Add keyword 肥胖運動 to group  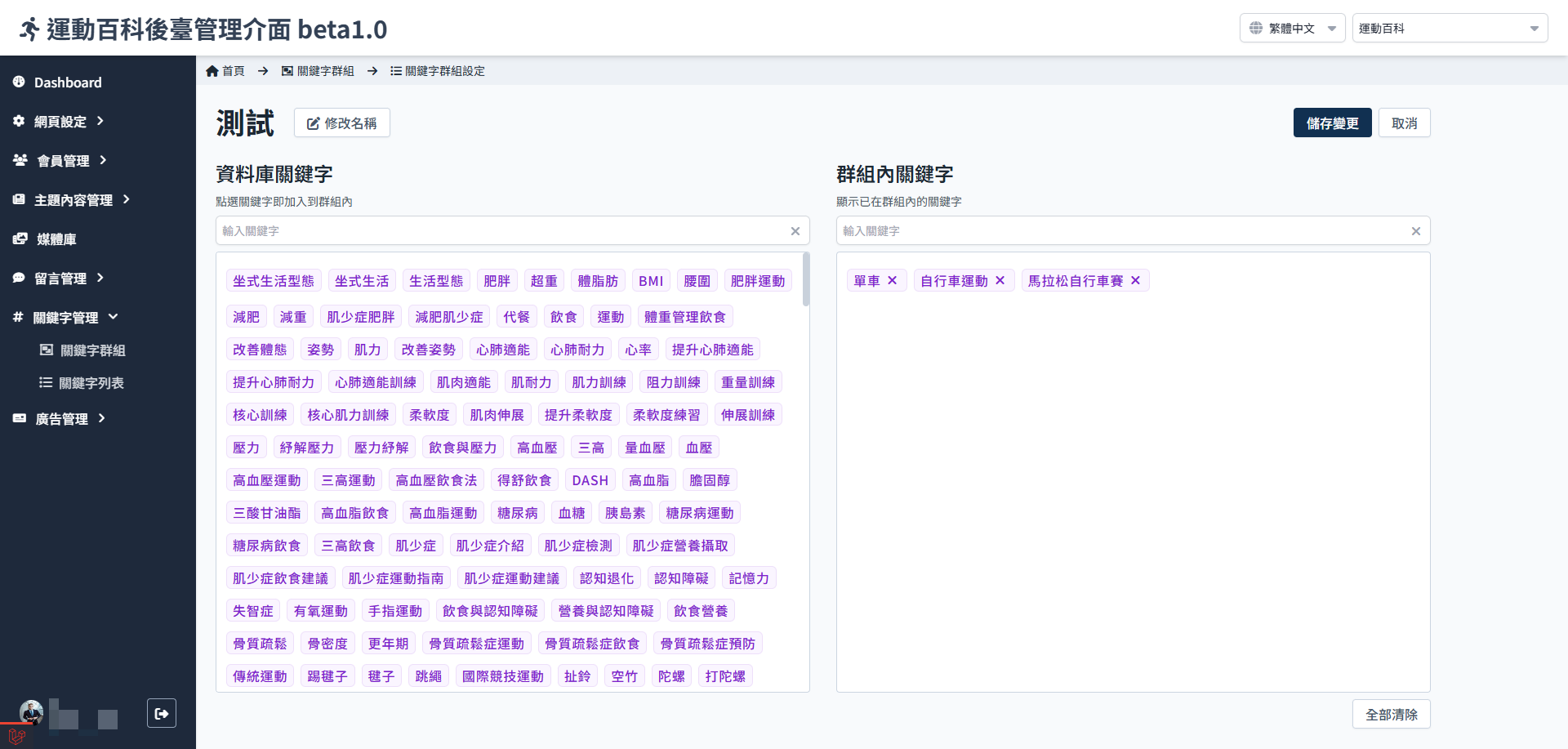tap(757, 280)
